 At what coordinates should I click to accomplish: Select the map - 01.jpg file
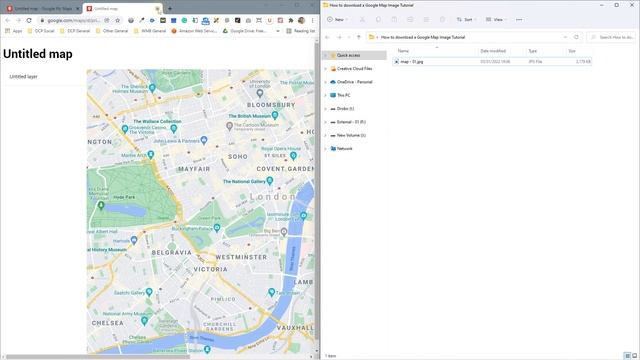492,62
